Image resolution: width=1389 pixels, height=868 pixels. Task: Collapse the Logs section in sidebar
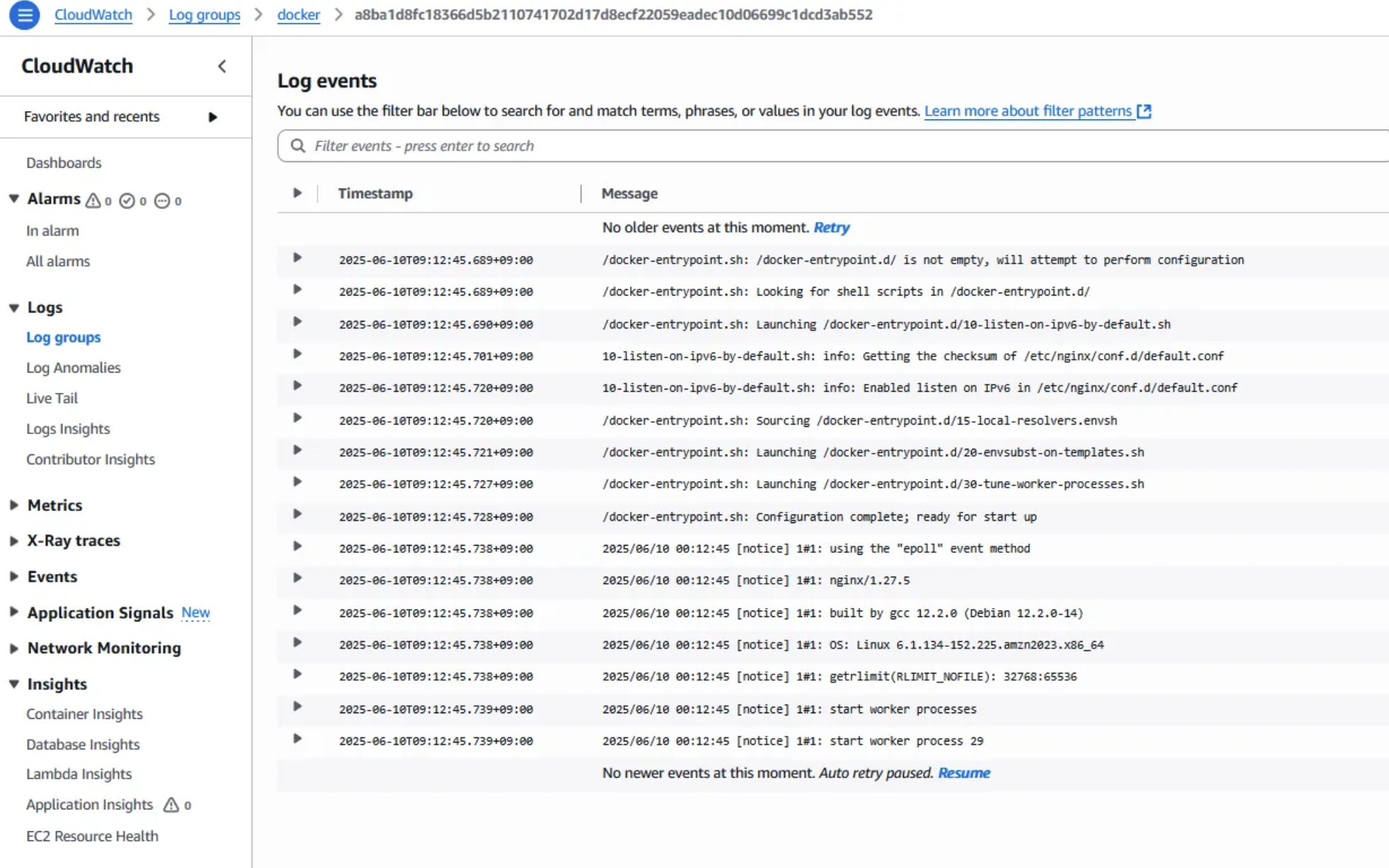[x=14, y=307]
